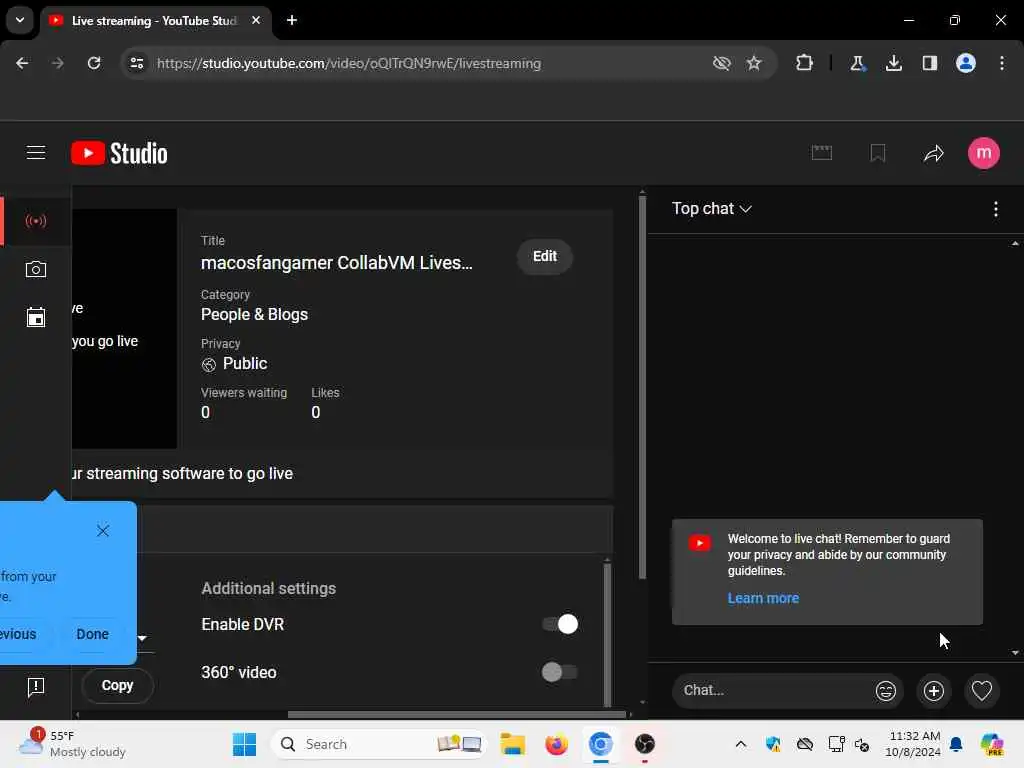Open the Chrome three-dot menu

(x=1002, y=63)
